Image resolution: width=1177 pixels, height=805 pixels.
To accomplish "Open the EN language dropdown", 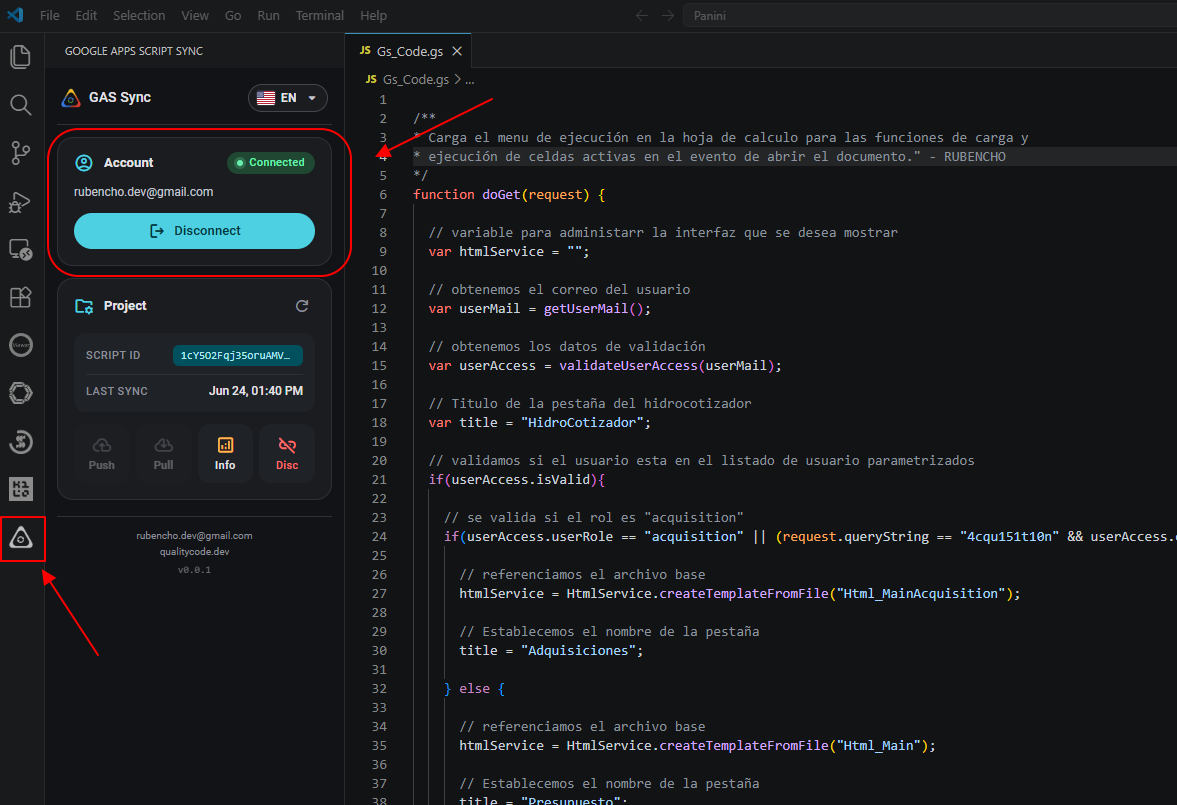I will (x=287, y=98).
